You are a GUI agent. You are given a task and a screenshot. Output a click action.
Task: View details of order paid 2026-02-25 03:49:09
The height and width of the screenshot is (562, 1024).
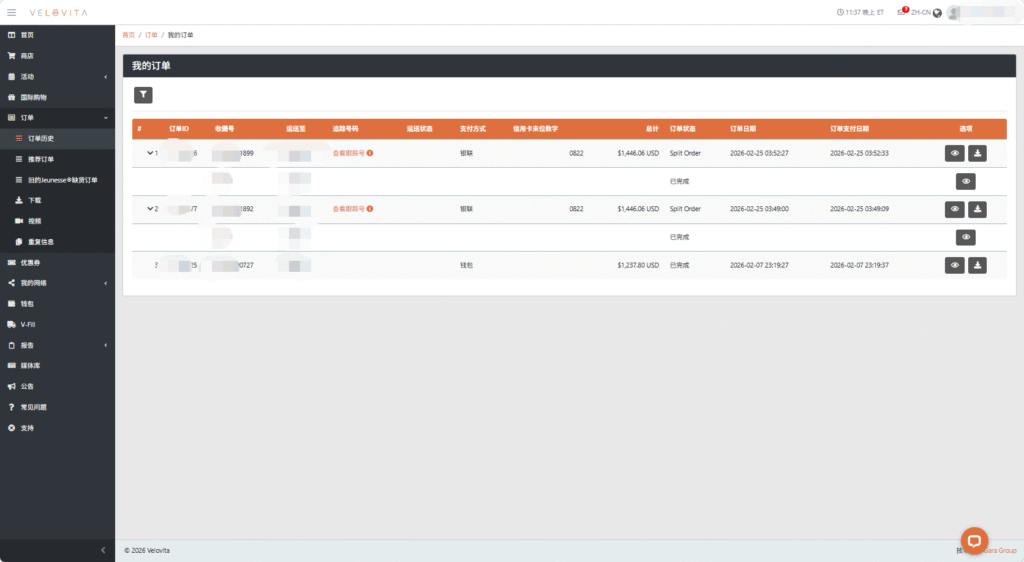tap(955, 209)
